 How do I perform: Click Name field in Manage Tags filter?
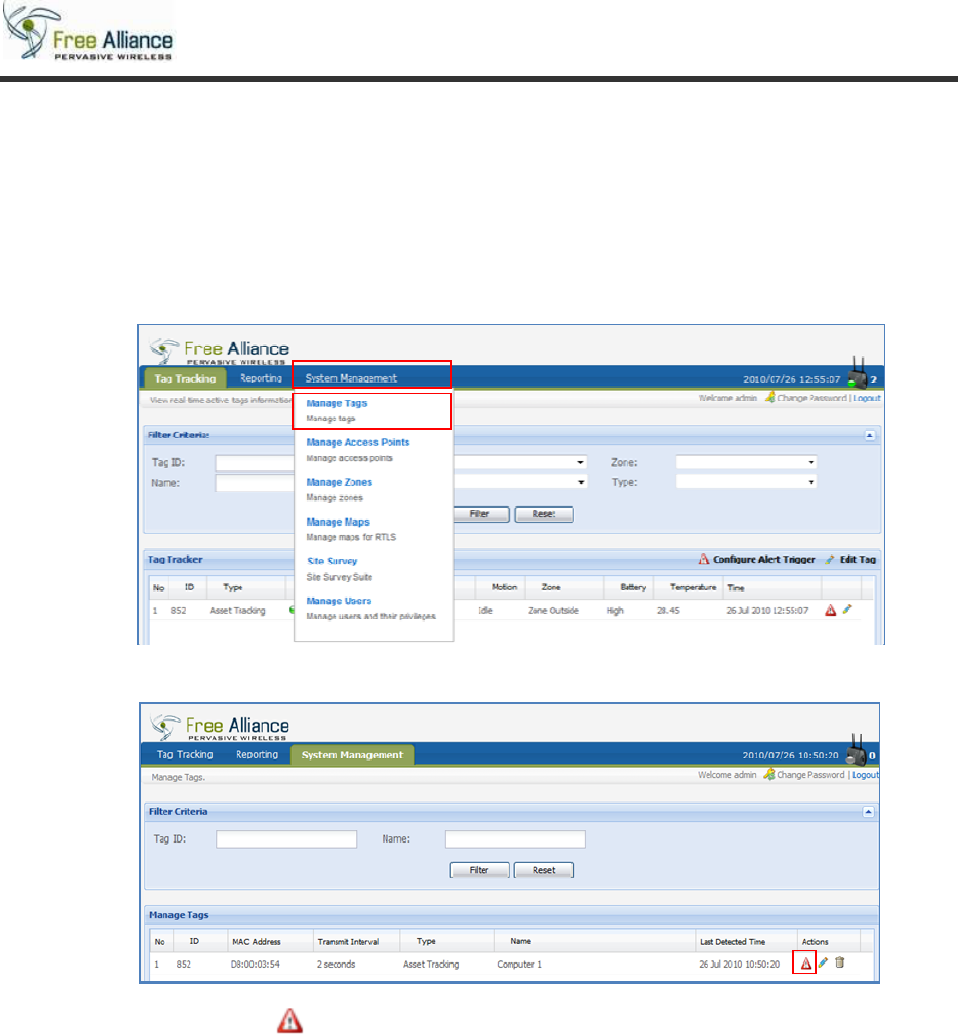pos(515,840)
